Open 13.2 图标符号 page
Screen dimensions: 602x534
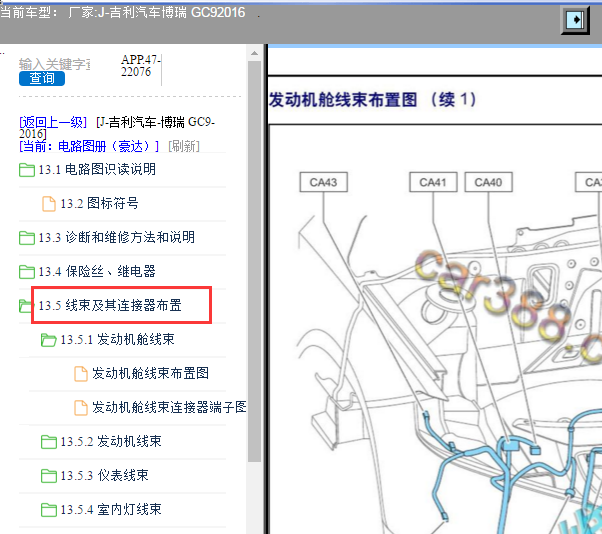pos(99,203)
